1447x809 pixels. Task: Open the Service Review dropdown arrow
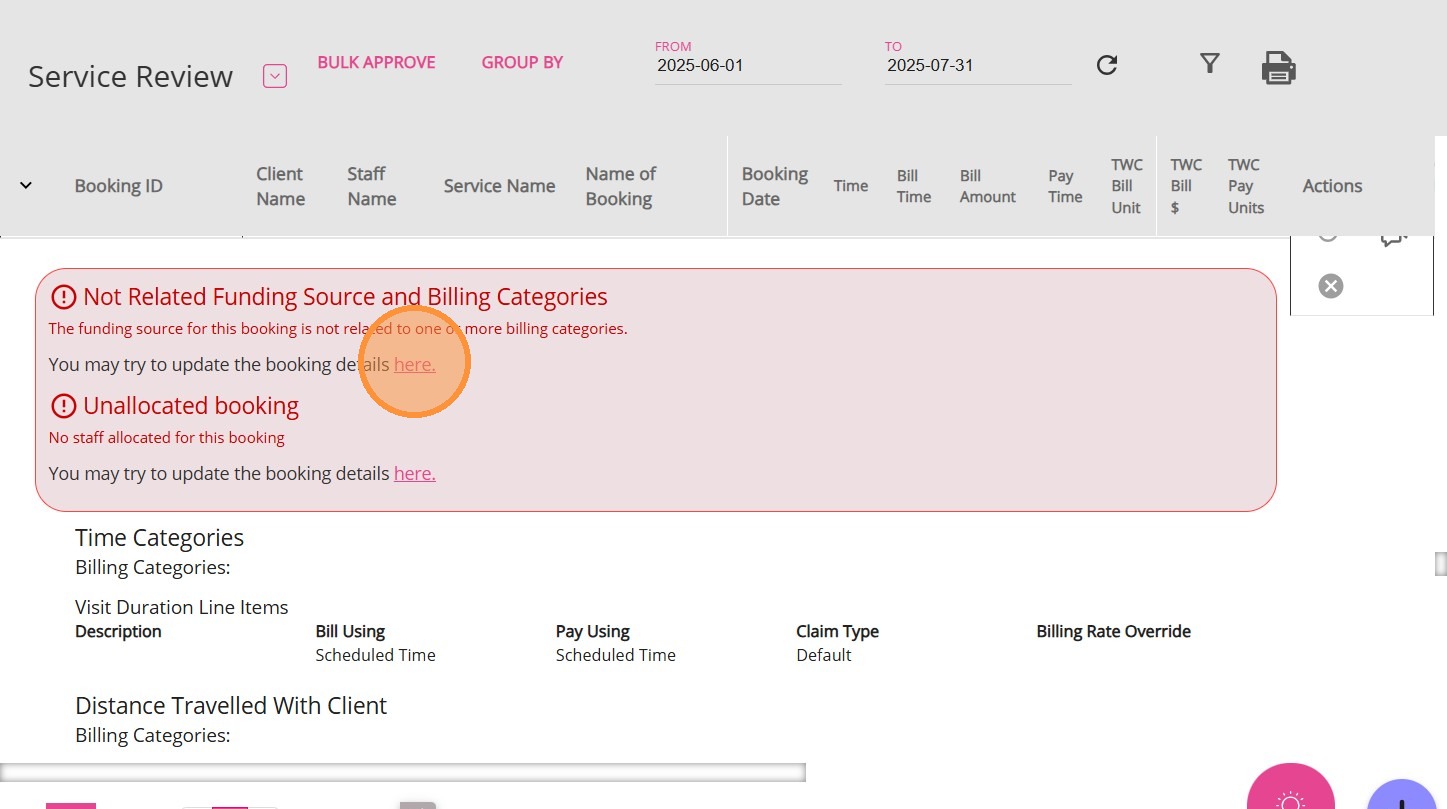point(275,76)
